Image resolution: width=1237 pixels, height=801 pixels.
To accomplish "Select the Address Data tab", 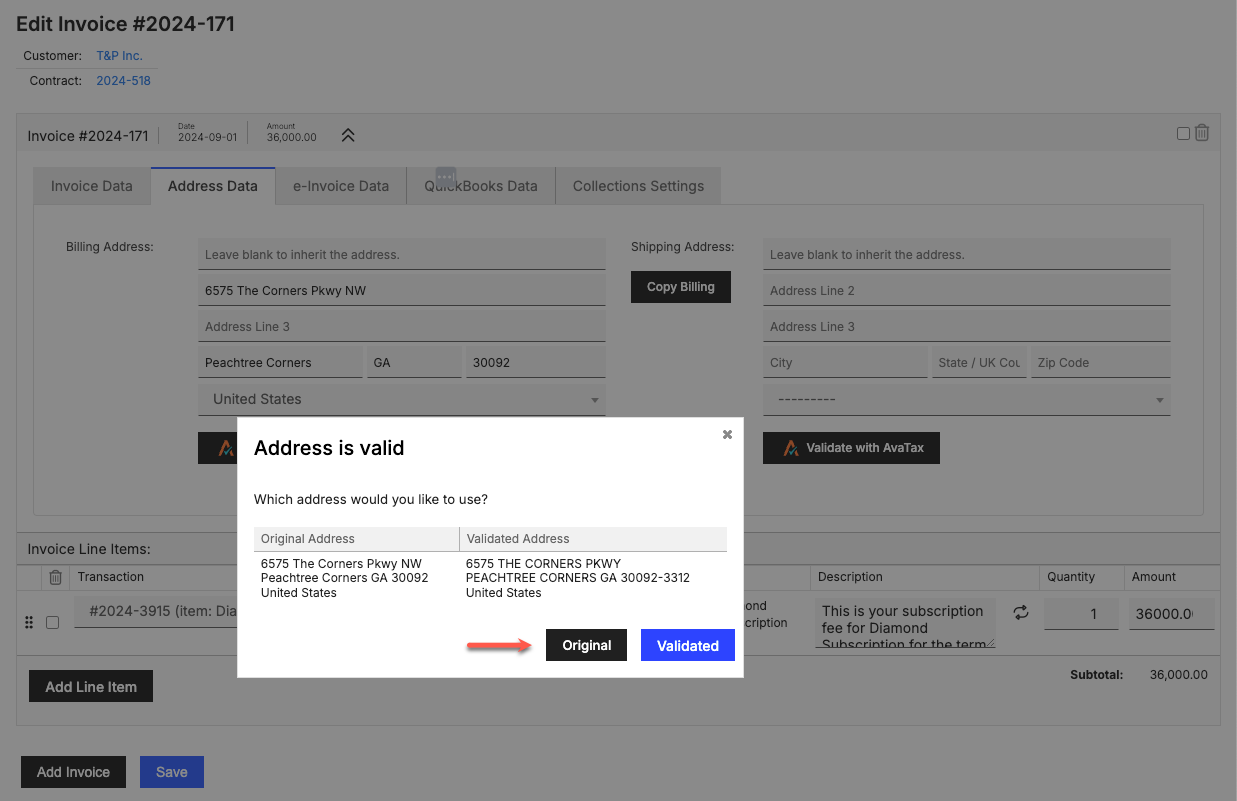I will (x=213, y=186).
